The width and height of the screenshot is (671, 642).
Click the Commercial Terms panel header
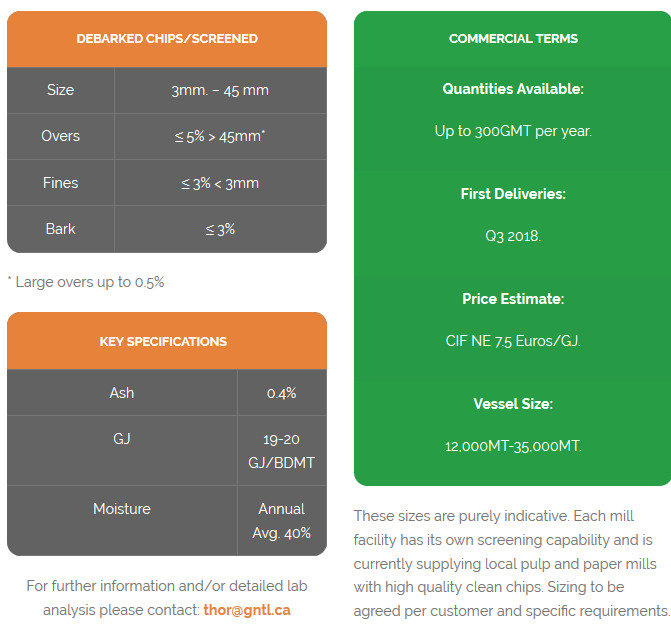pyautogui.click(x=513, y=39)
